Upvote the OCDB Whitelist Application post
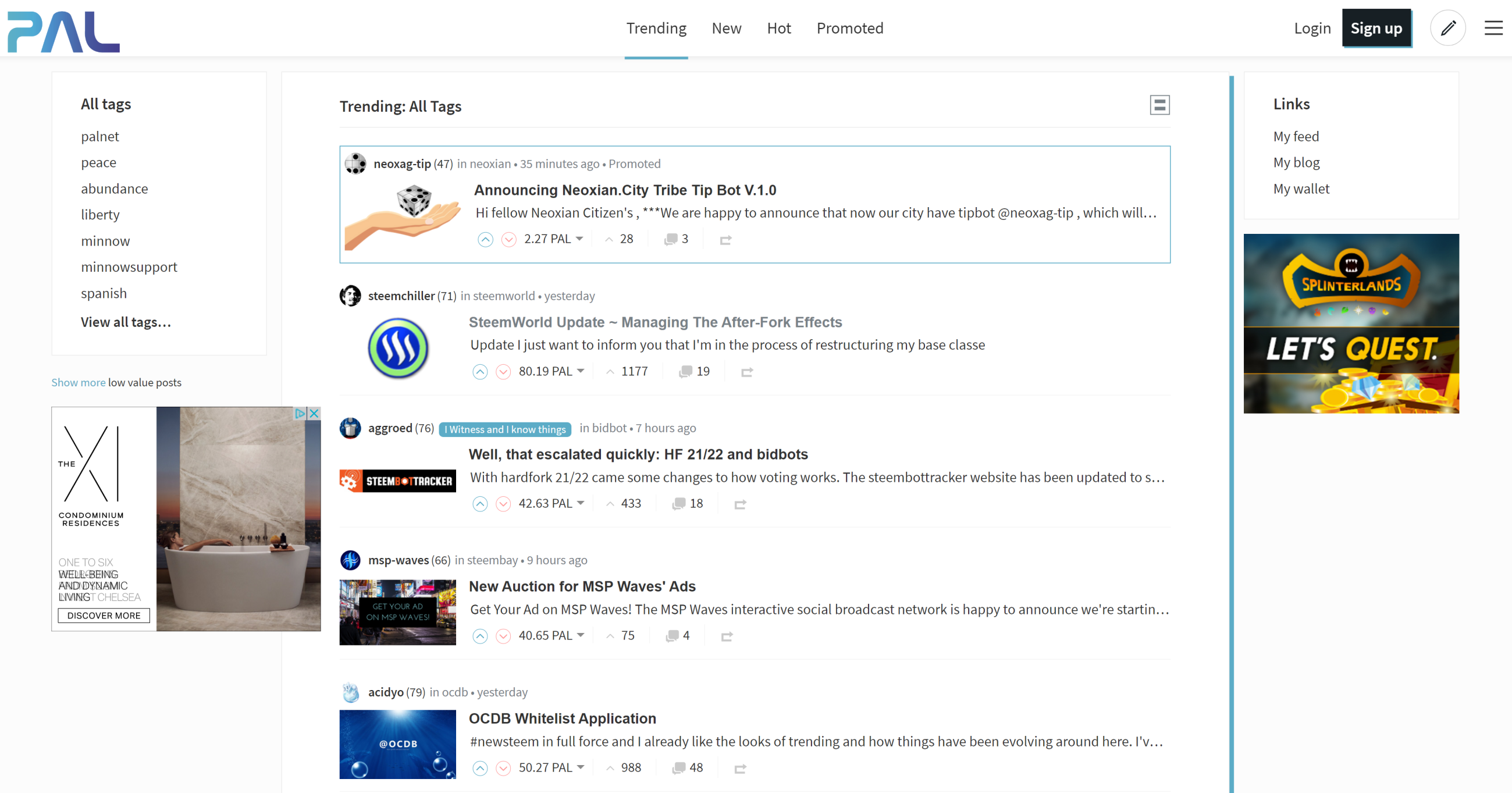The image size is (1512, 793). [x=479, y=768]
